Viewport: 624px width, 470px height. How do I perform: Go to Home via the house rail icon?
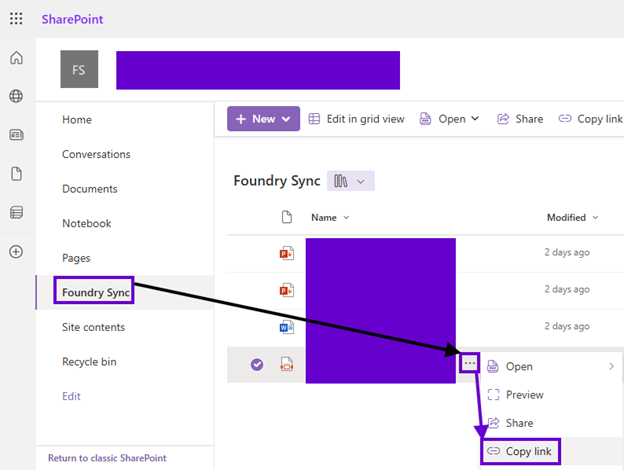pyautogui.click(x=16, y=58)
